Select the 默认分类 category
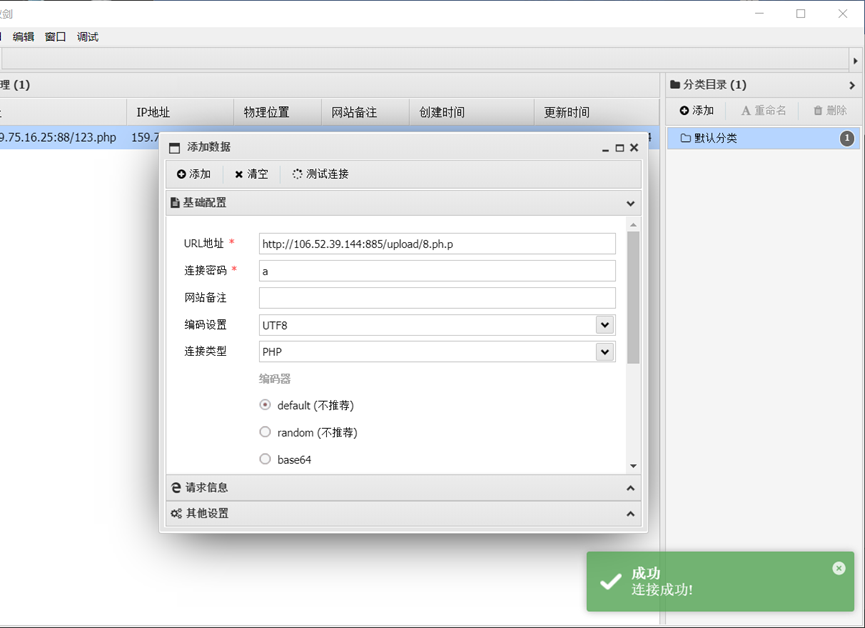Viewport: 865px width, 628px height. pos(763,138)
